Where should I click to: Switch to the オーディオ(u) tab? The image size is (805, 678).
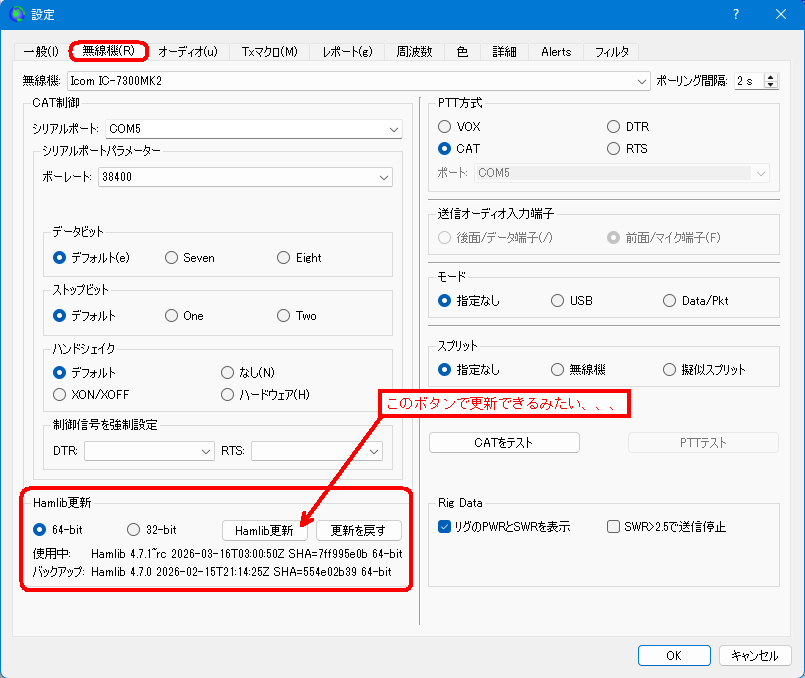(x=187, y=52)
